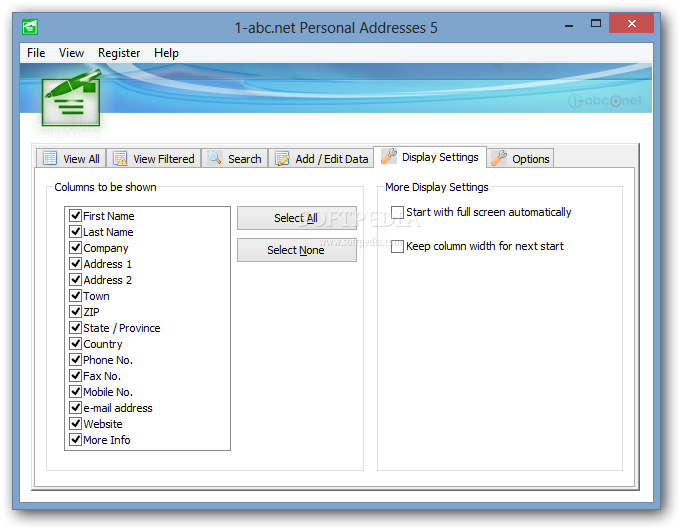The width and height of the screenshot is (681, 530).
Task: Open the Register menu
Action: [x=119, y=53]
